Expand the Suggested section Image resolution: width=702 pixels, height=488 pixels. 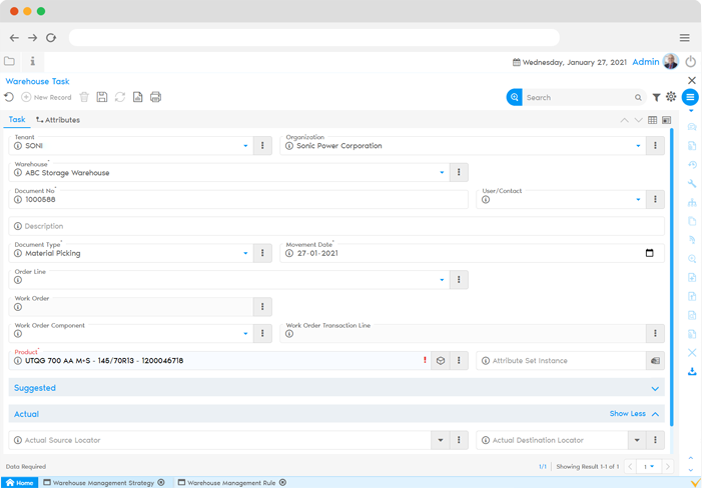pyautogui.click(x=655, y=388)
